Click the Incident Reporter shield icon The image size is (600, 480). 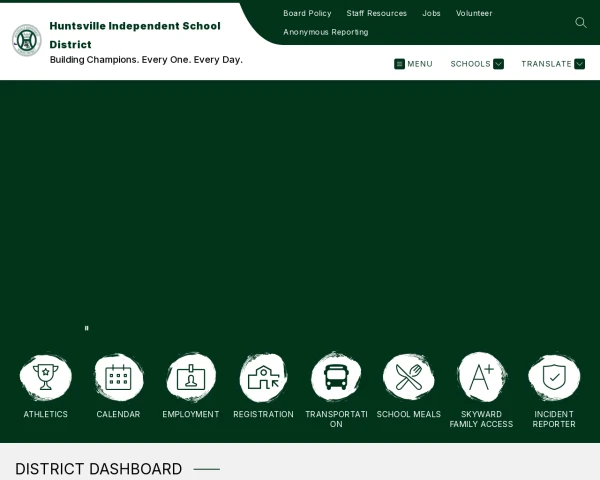[x=554, y=377]
